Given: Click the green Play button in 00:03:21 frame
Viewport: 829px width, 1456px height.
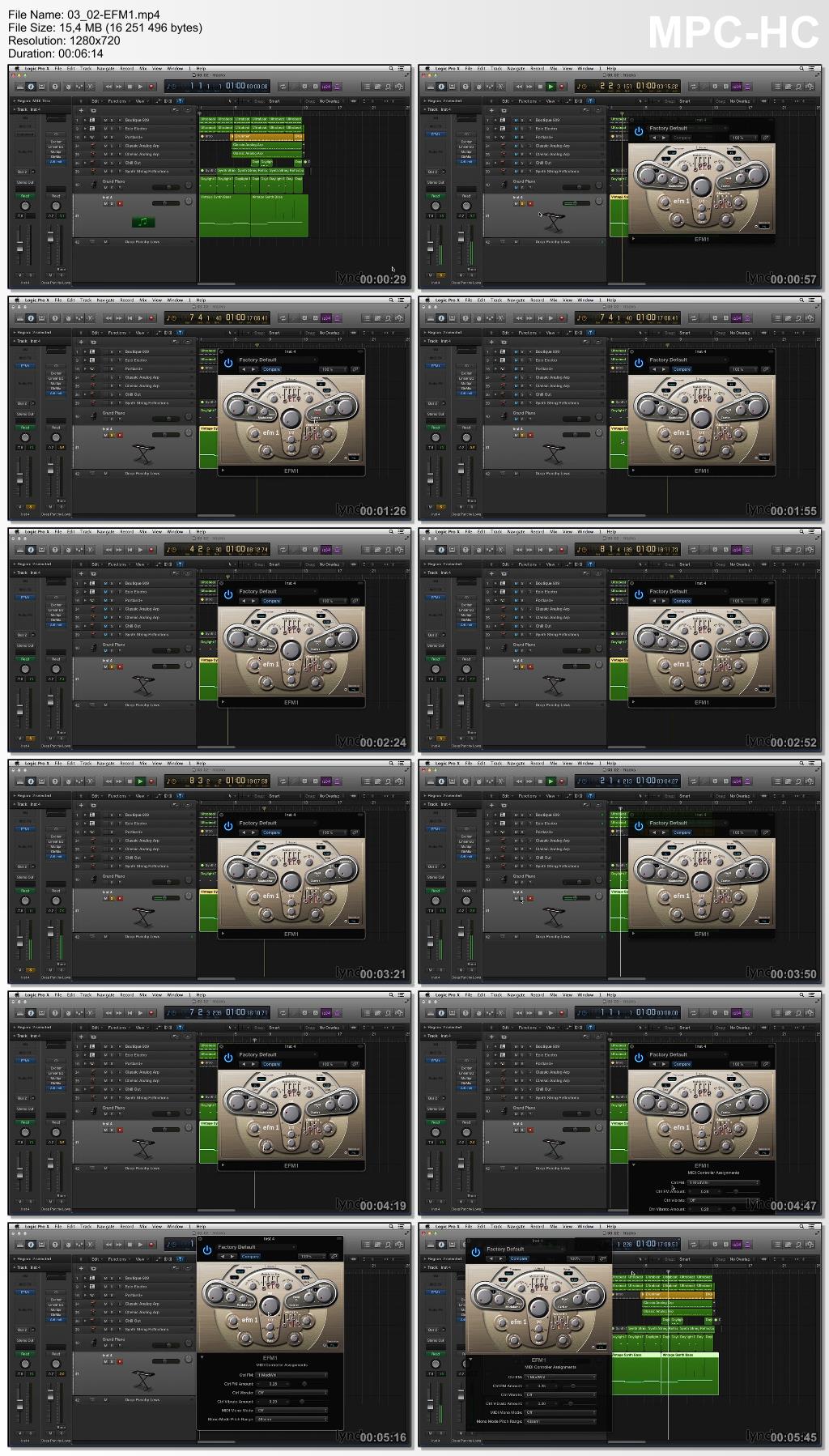Looking at the screenshot, I should 140,781.
